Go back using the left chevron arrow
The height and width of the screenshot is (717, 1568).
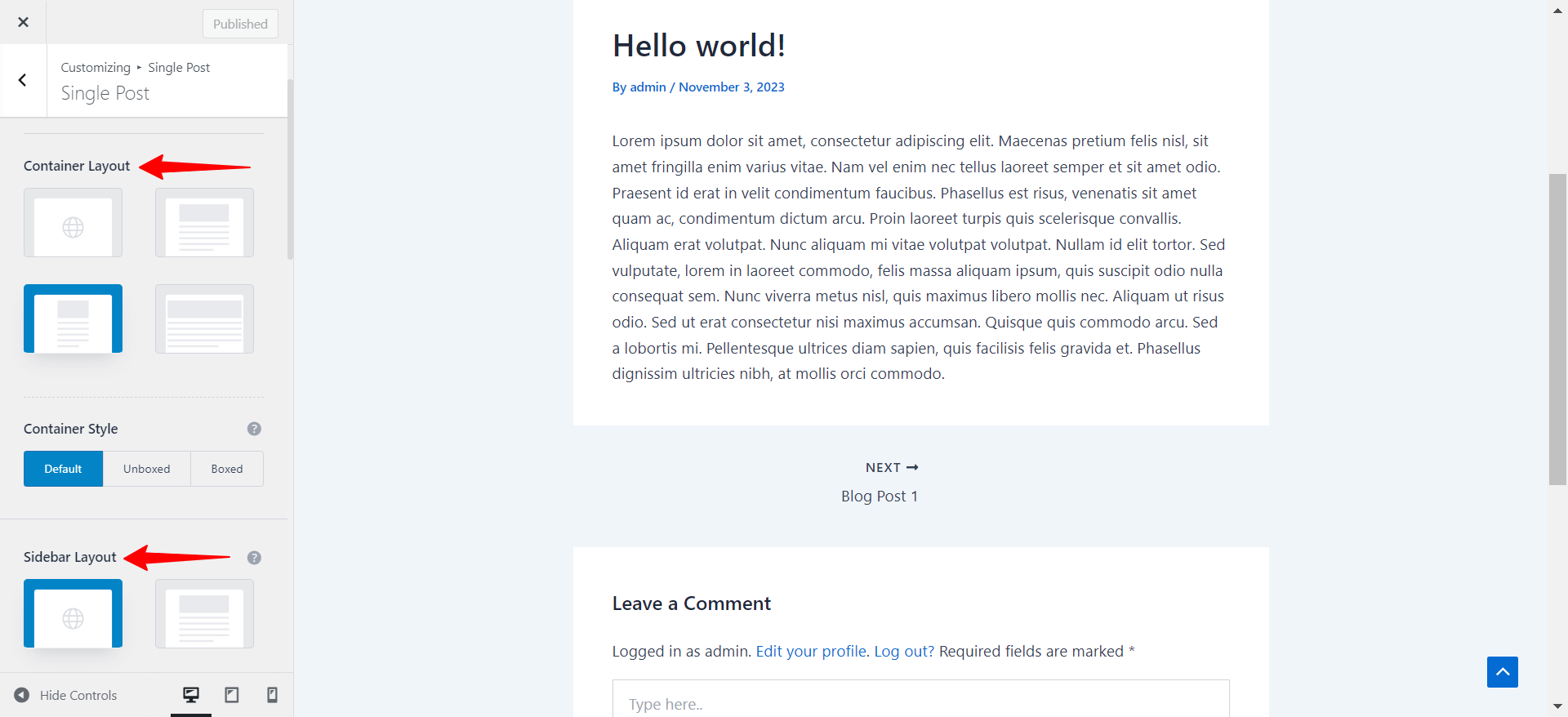[x=23, y=80]
